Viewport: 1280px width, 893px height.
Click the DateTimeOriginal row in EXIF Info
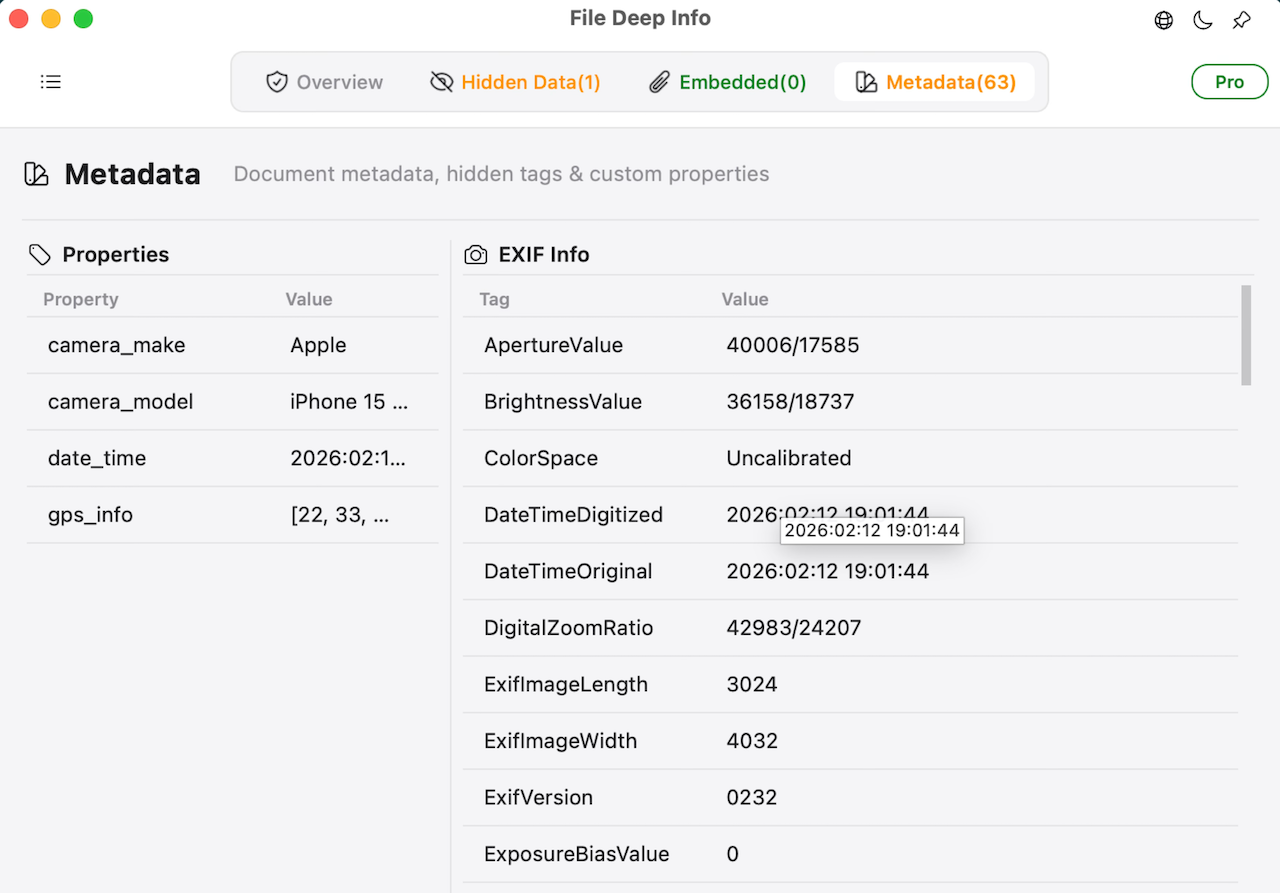coord(850,571)
